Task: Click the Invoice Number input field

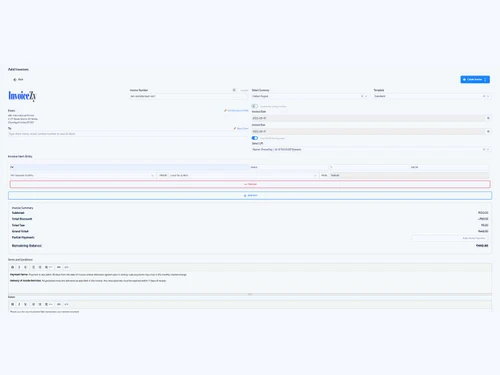Action: tap(189, 96)
